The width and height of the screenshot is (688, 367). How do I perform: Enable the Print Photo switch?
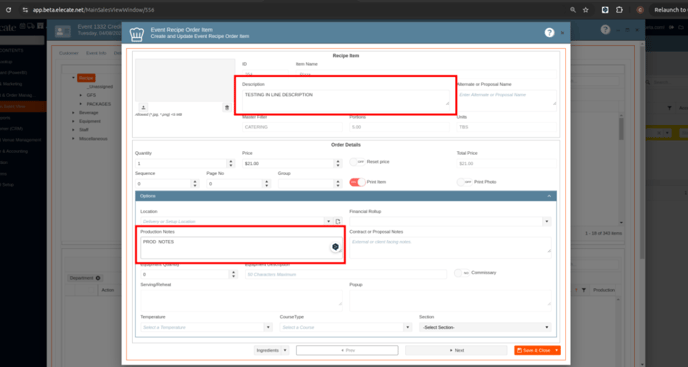465,182
